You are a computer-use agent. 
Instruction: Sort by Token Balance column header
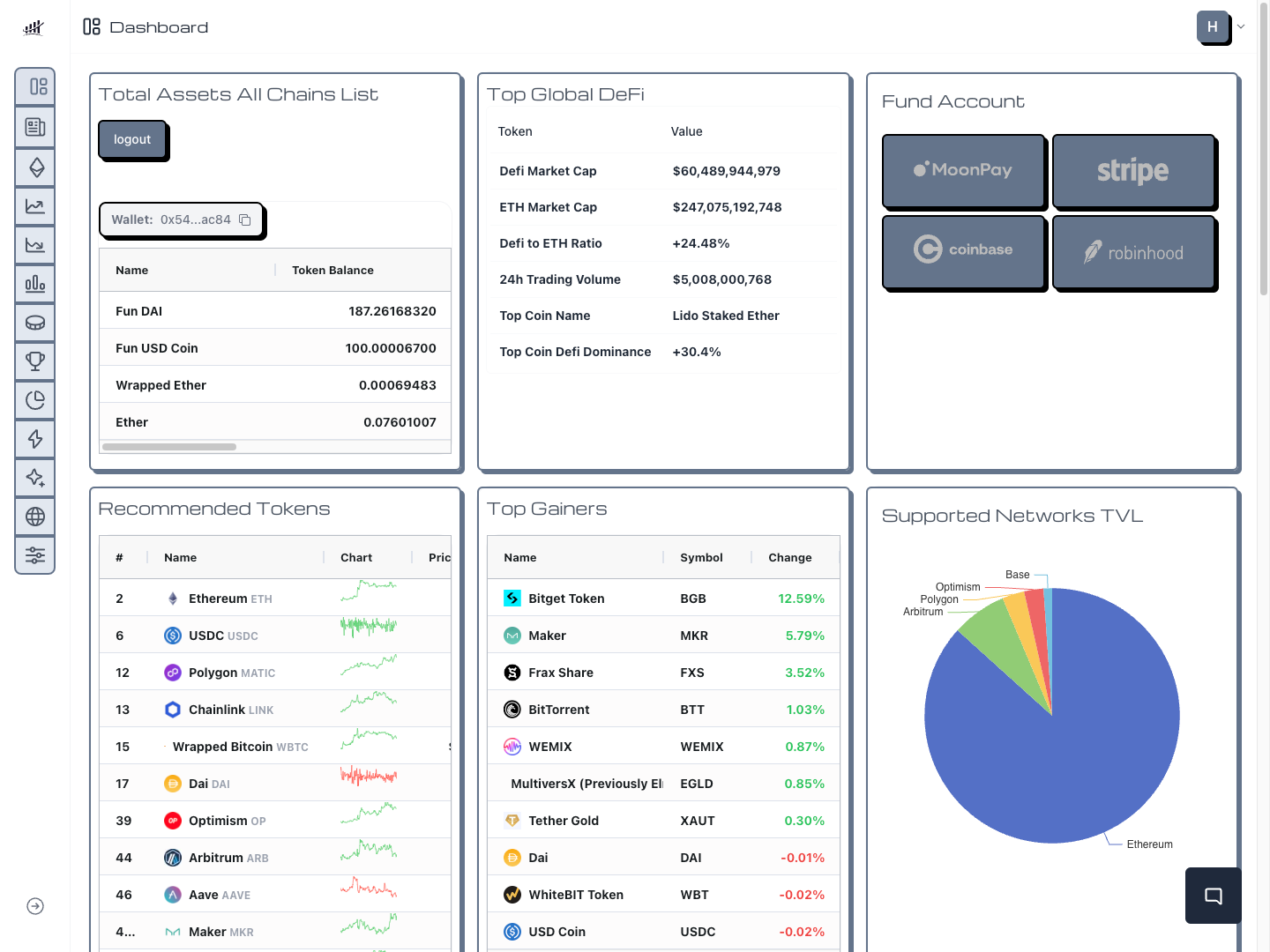tap(332, 270)
